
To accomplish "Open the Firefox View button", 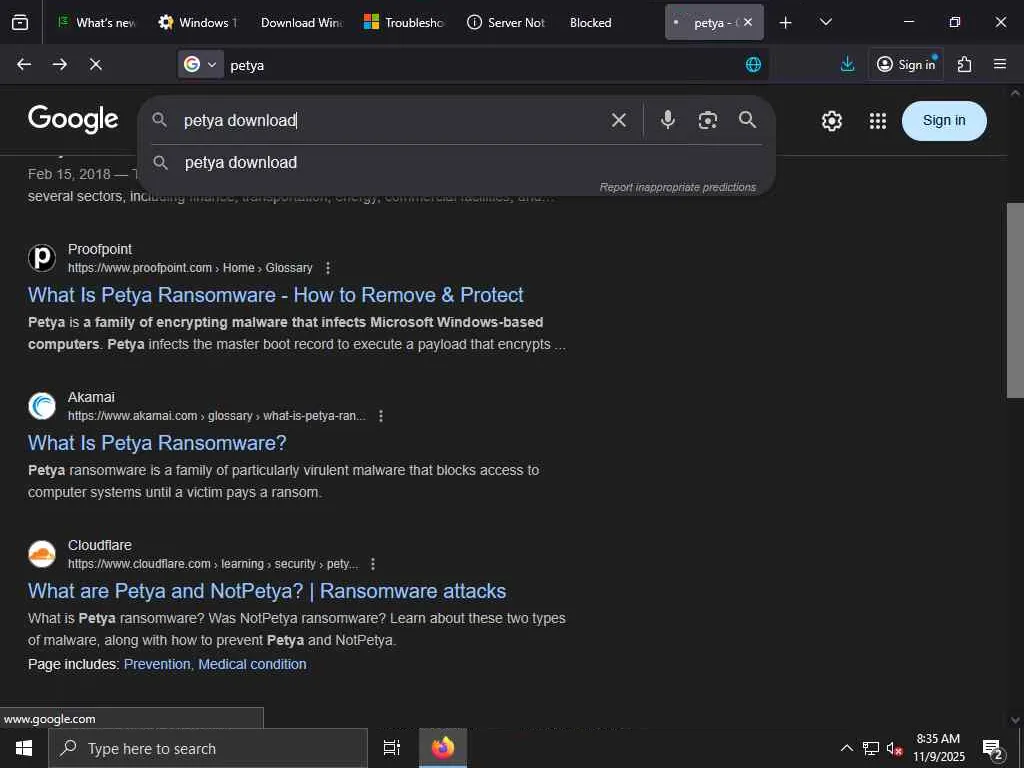I will tap(20, 22).
